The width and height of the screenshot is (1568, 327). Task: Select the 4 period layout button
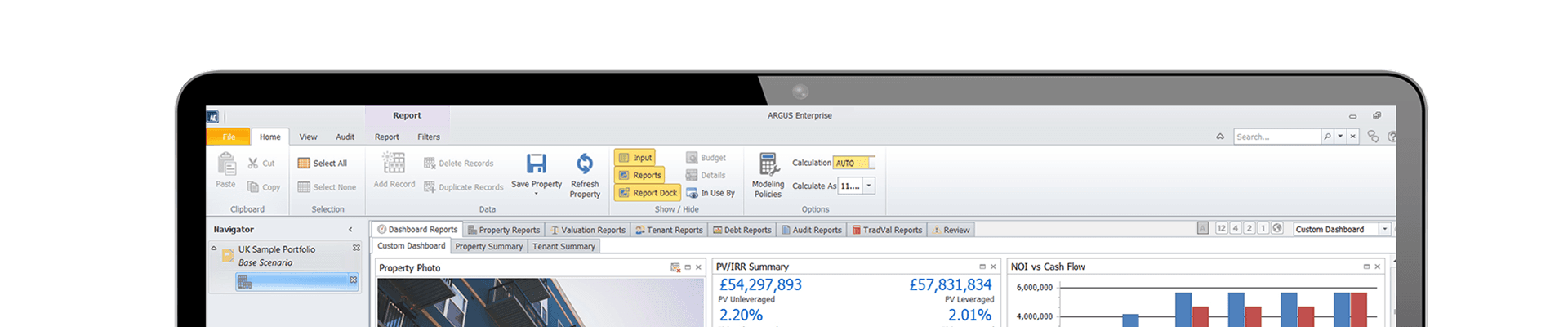pyautogui.click(x=1236, y=229)
